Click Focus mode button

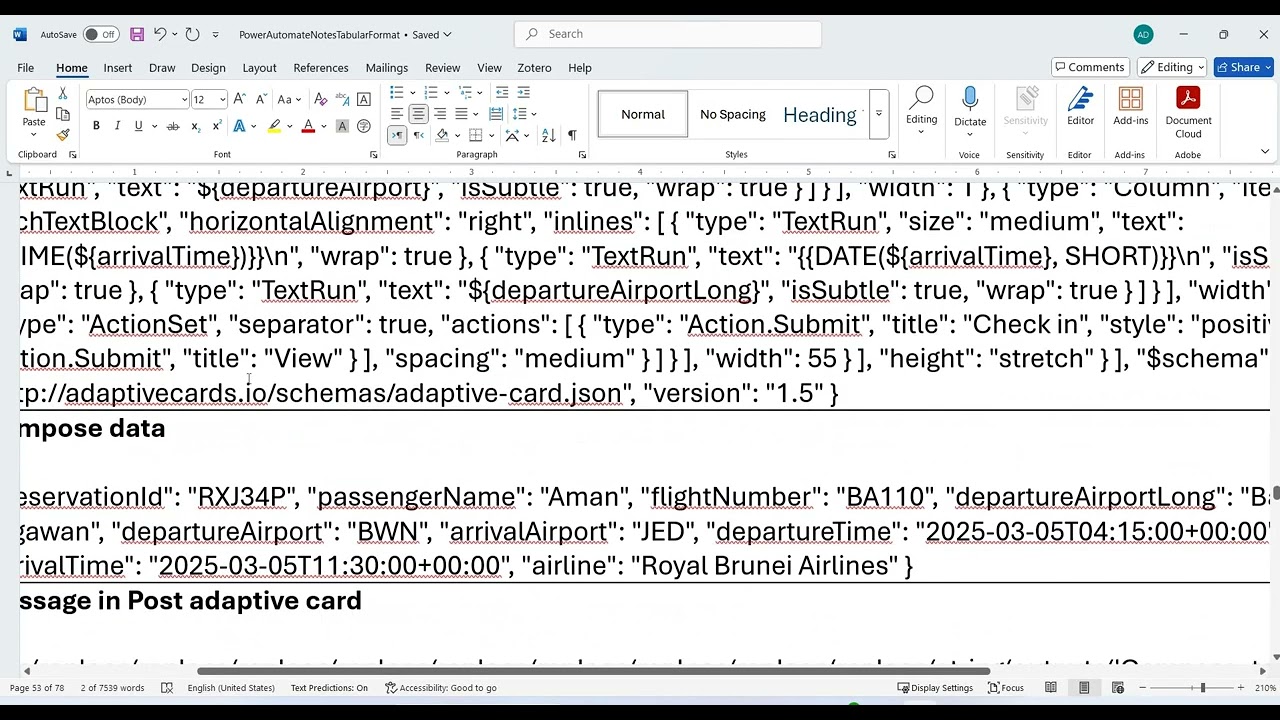click(x=1006, y=688)
